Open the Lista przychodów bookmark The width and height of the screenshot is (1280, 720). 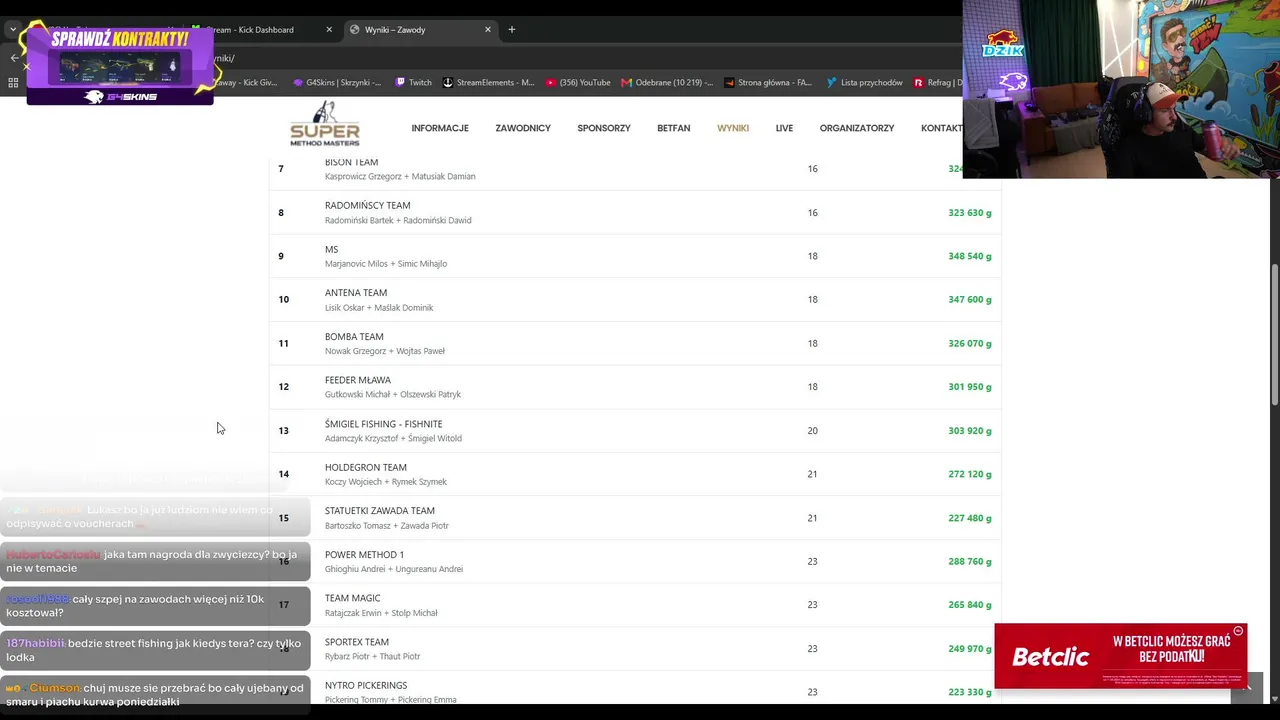[x=864, y=83]
